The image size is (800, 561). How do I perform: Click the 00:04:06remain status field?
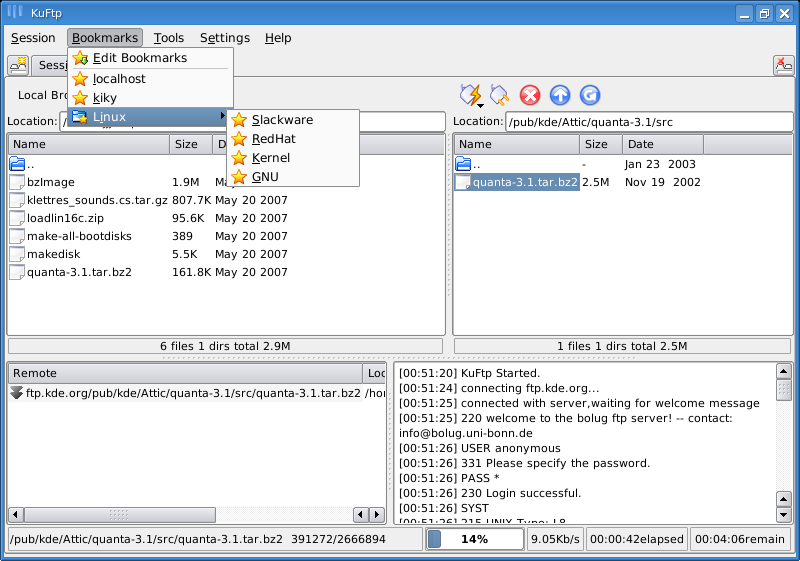point(740,539)
